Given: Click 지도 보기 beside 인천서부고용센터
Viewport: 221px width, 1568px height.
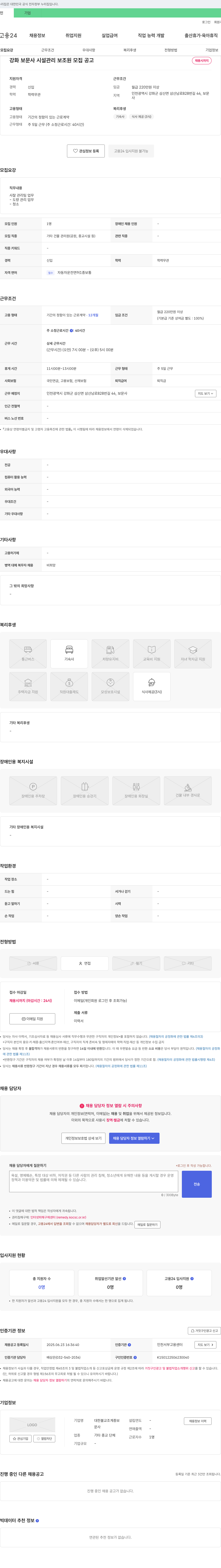Looking at the screenshot, I should tap(205, 1345).
